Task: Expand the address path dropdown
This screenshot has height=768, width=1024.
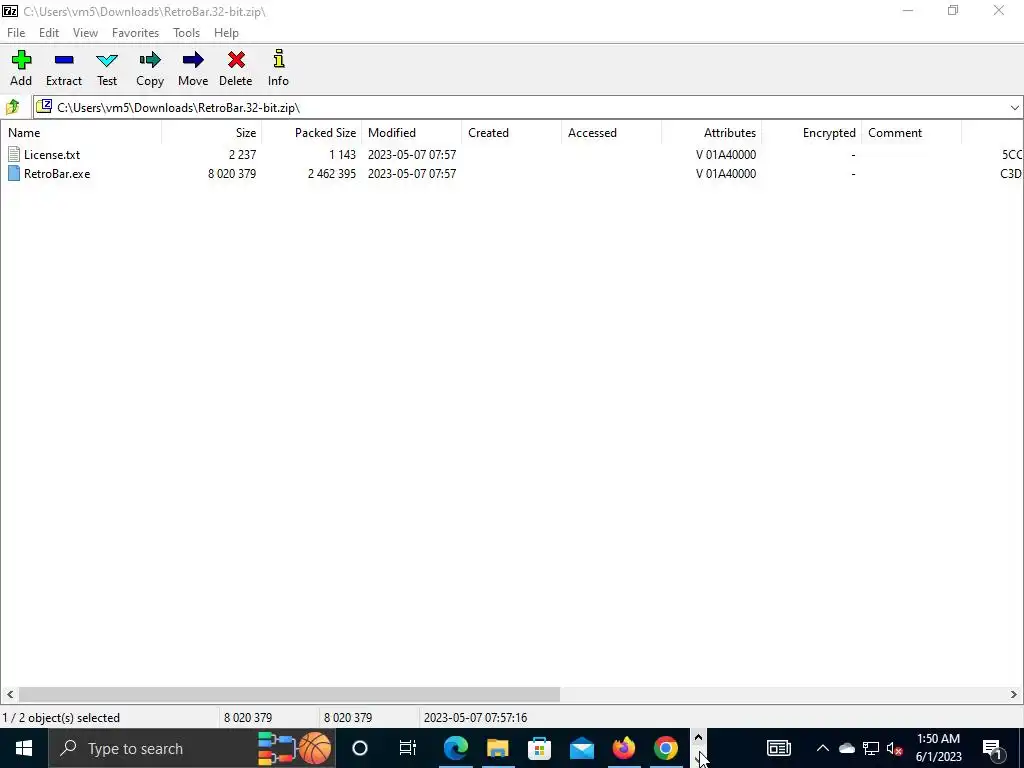Action: point(1014,108)
